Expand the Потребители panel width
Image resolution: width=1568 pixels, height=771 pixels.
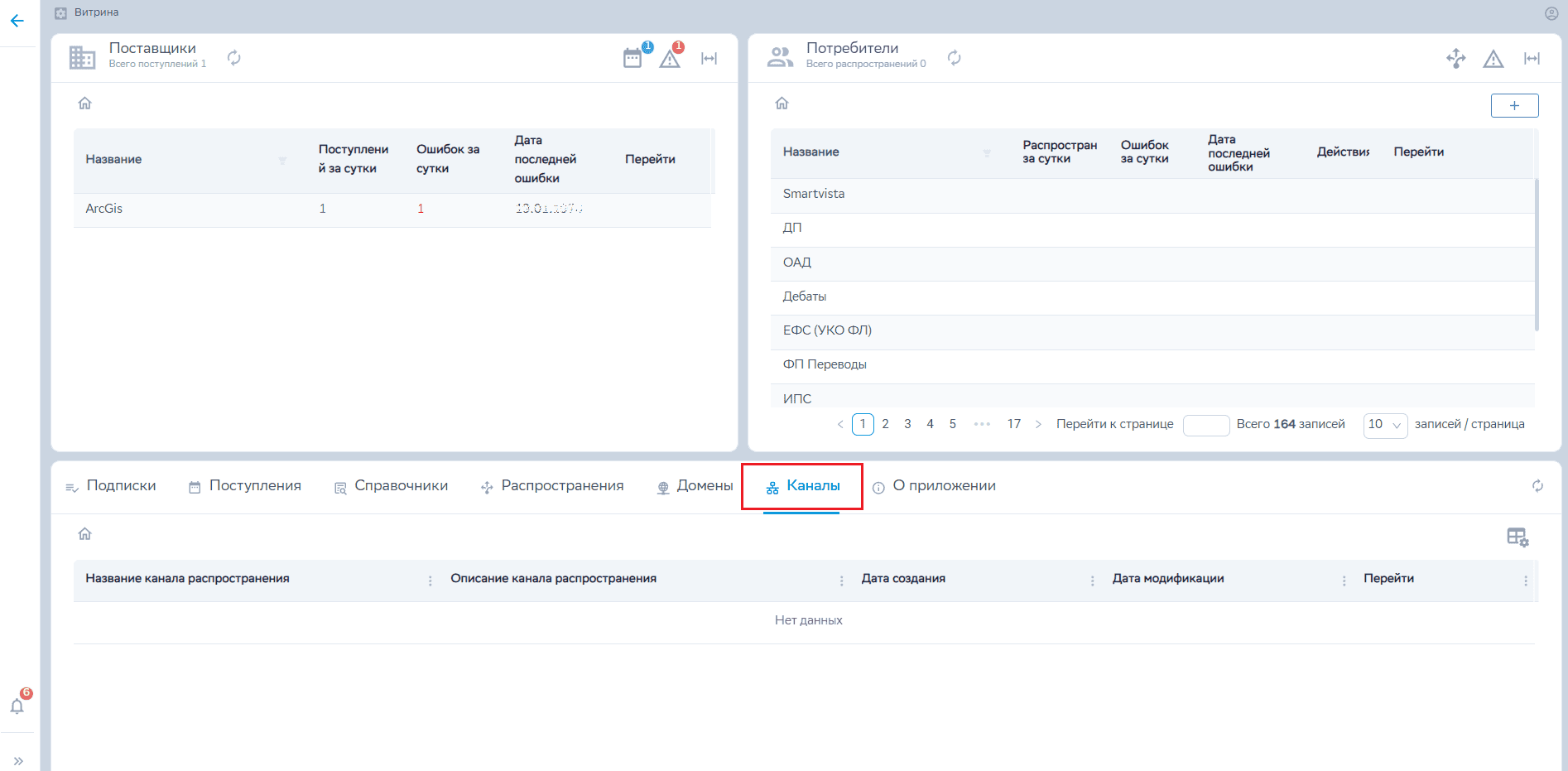pos(1532,58)
